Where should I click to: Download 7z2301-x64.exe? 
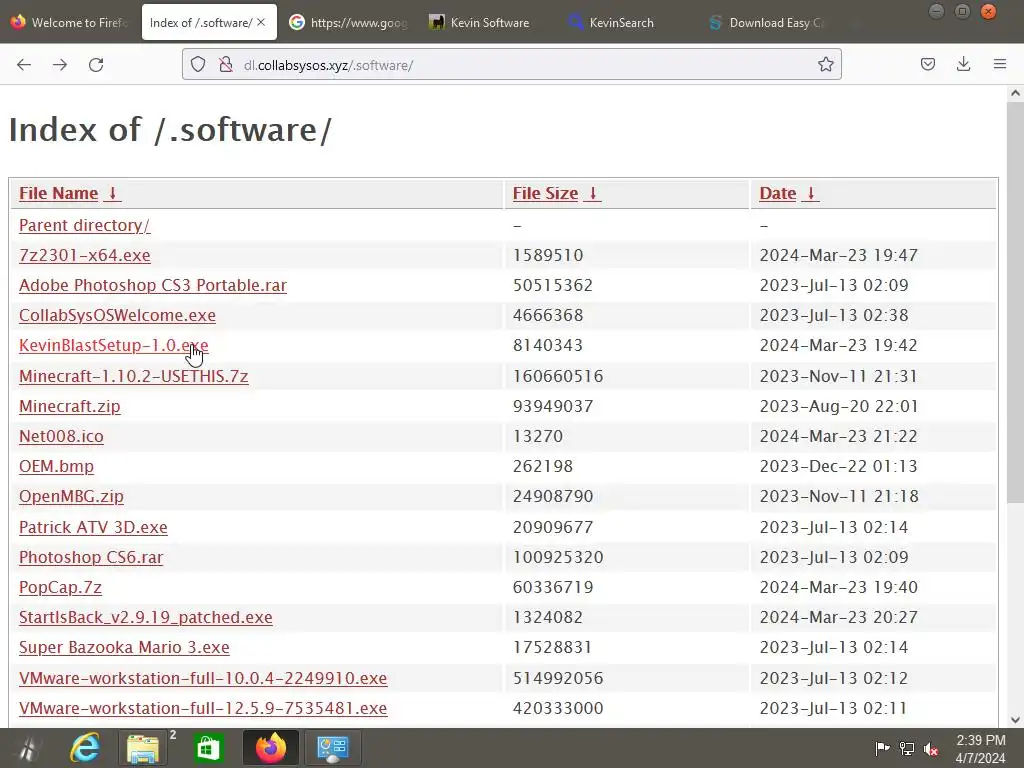[x=85, y=255]
